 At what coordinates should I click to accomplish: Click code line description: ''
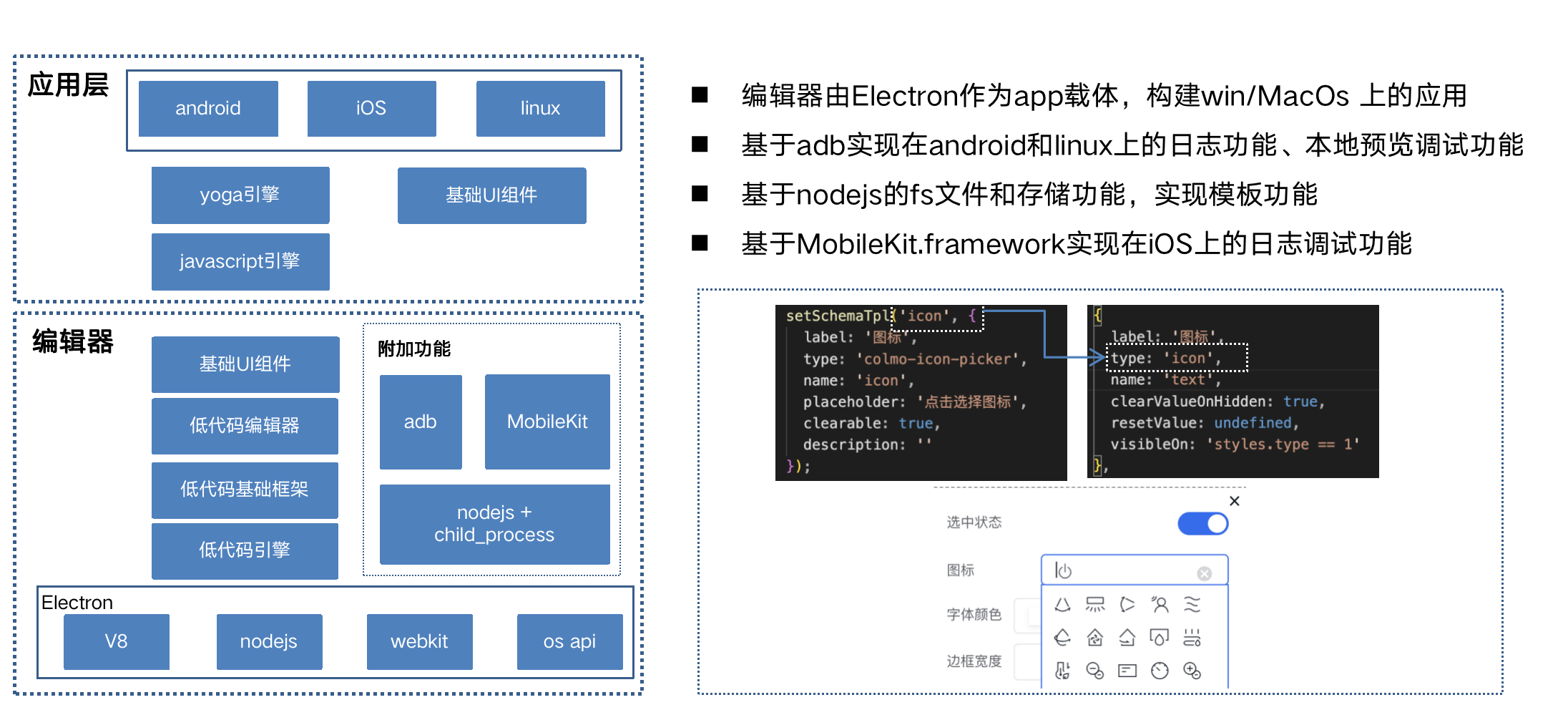867,444
